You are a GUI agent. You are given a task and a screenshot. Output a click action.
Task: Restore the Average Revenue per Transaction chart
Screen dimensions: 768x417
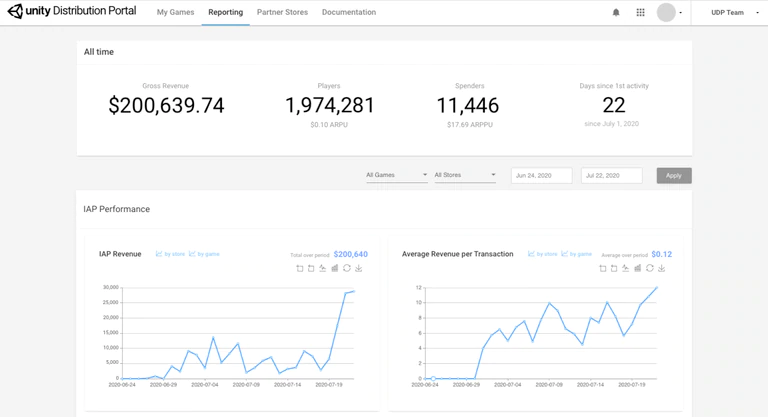click(649, 268)
